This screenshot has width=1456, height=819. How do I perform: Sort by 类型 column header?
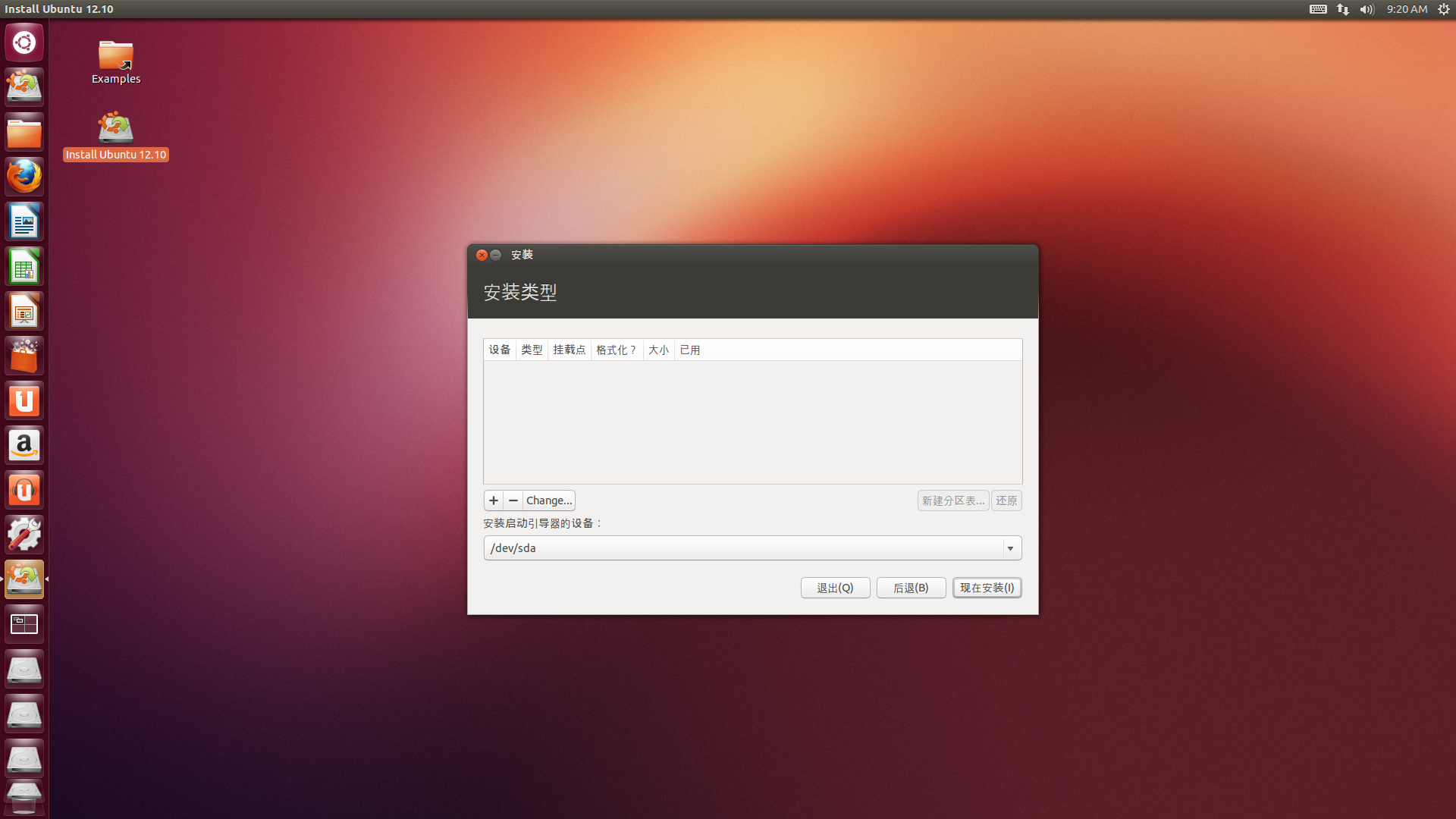(532, 350)
